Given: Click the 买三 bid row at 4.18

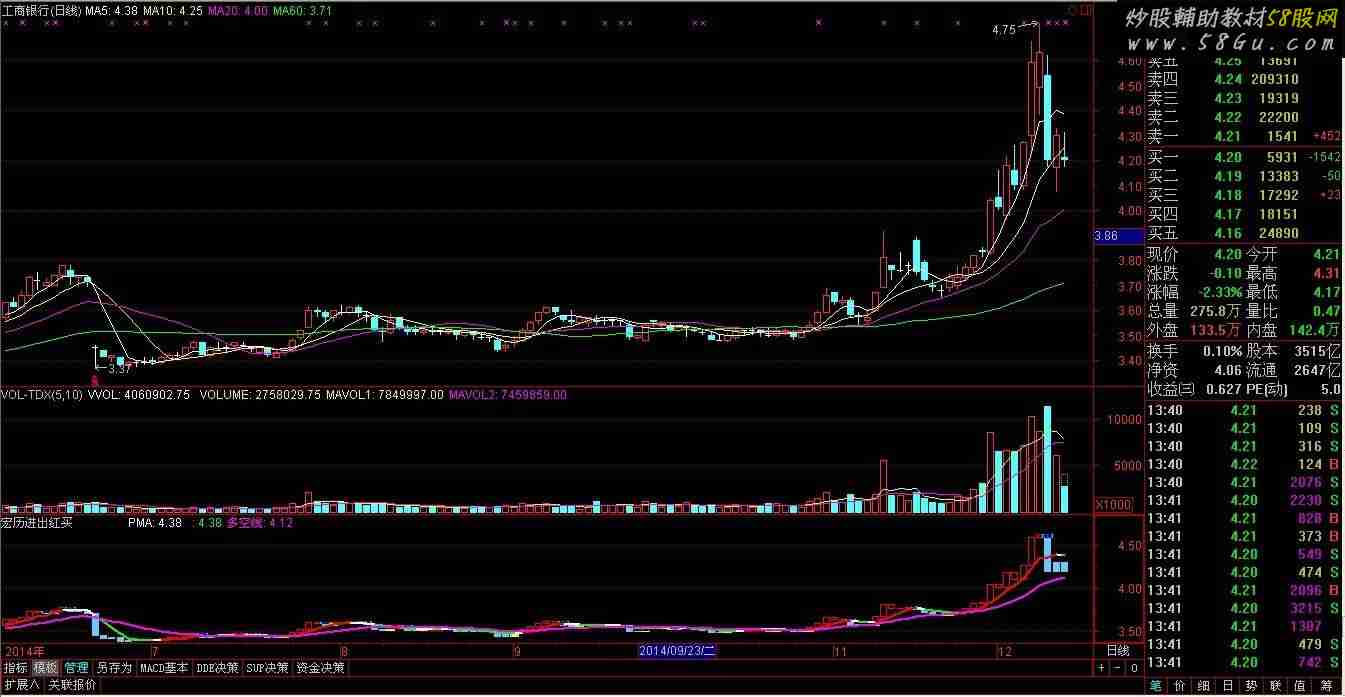Looking at the screenshot, I should (x=1244, y=195).
